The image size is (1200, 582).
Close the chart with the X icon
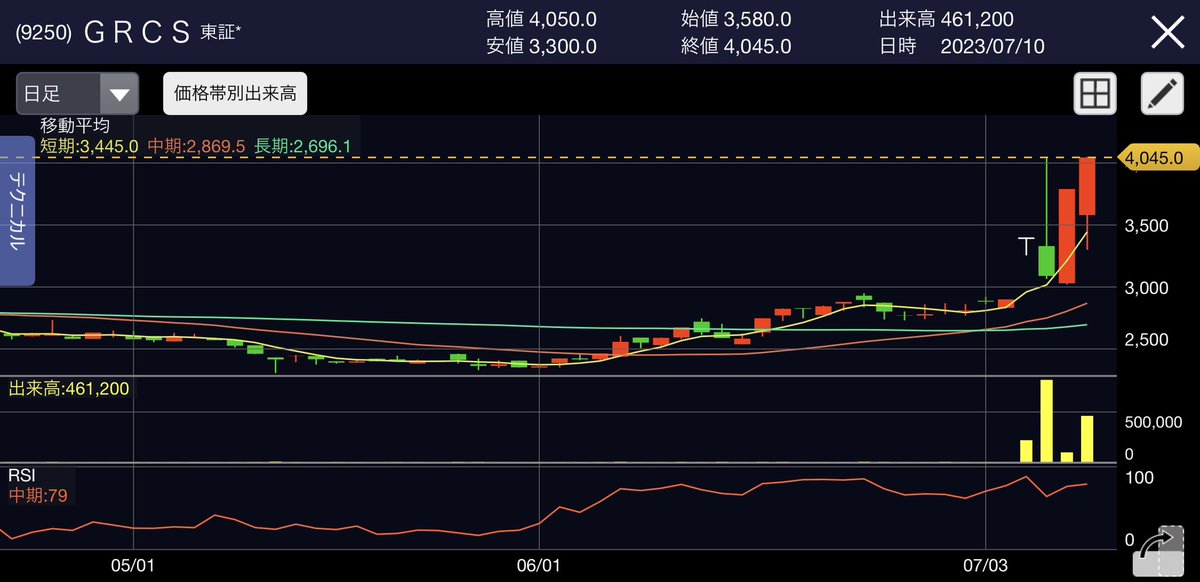pyautogui.click(x=1167, y=33)
